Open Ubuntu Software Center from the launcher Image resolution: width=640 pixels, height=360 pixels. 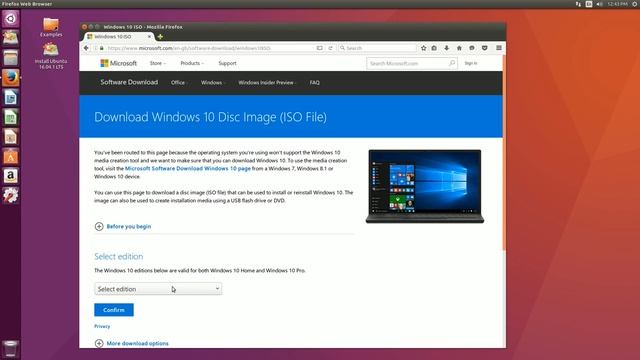click(x=11, y=156)
